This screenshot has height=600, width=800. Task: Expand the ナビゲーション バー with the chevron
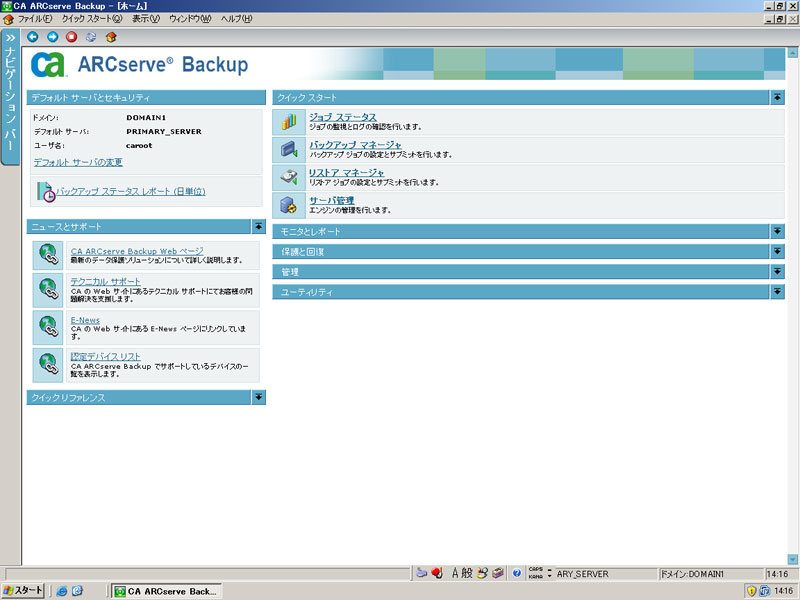(x=10, y=38)
